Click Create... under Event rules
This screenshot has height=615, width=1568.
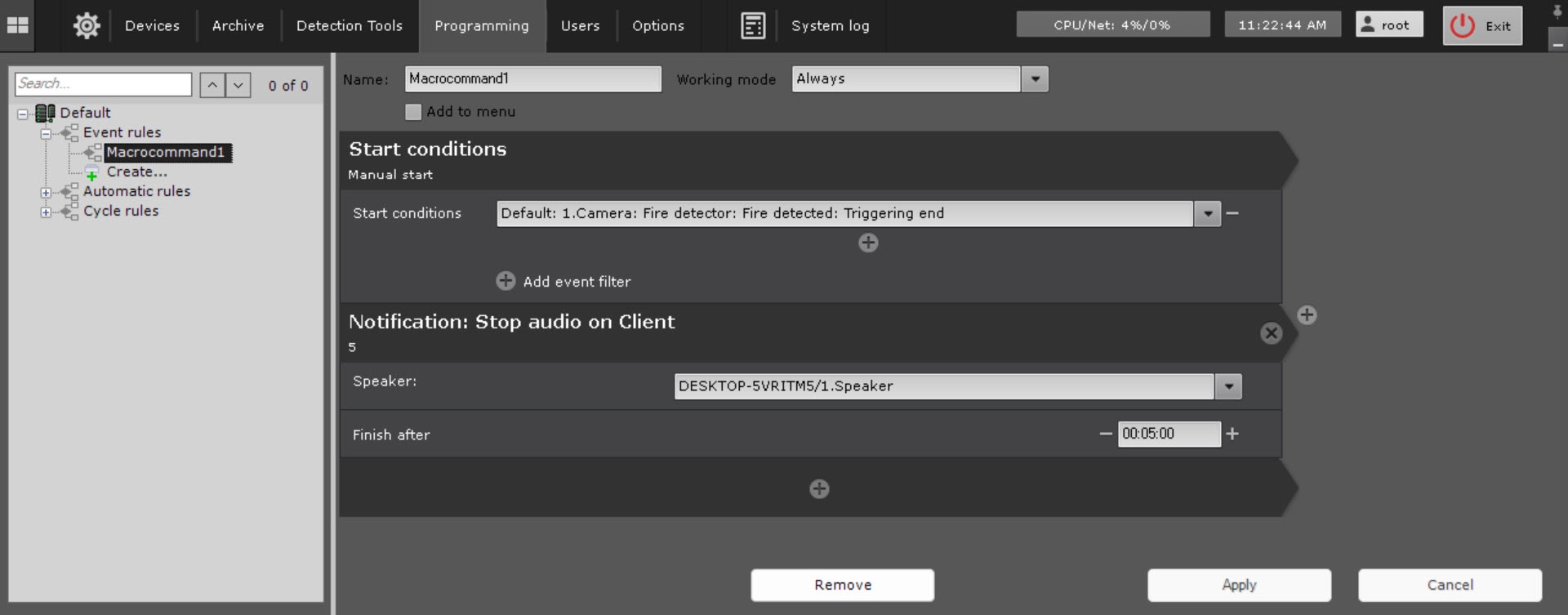[136, 172]
